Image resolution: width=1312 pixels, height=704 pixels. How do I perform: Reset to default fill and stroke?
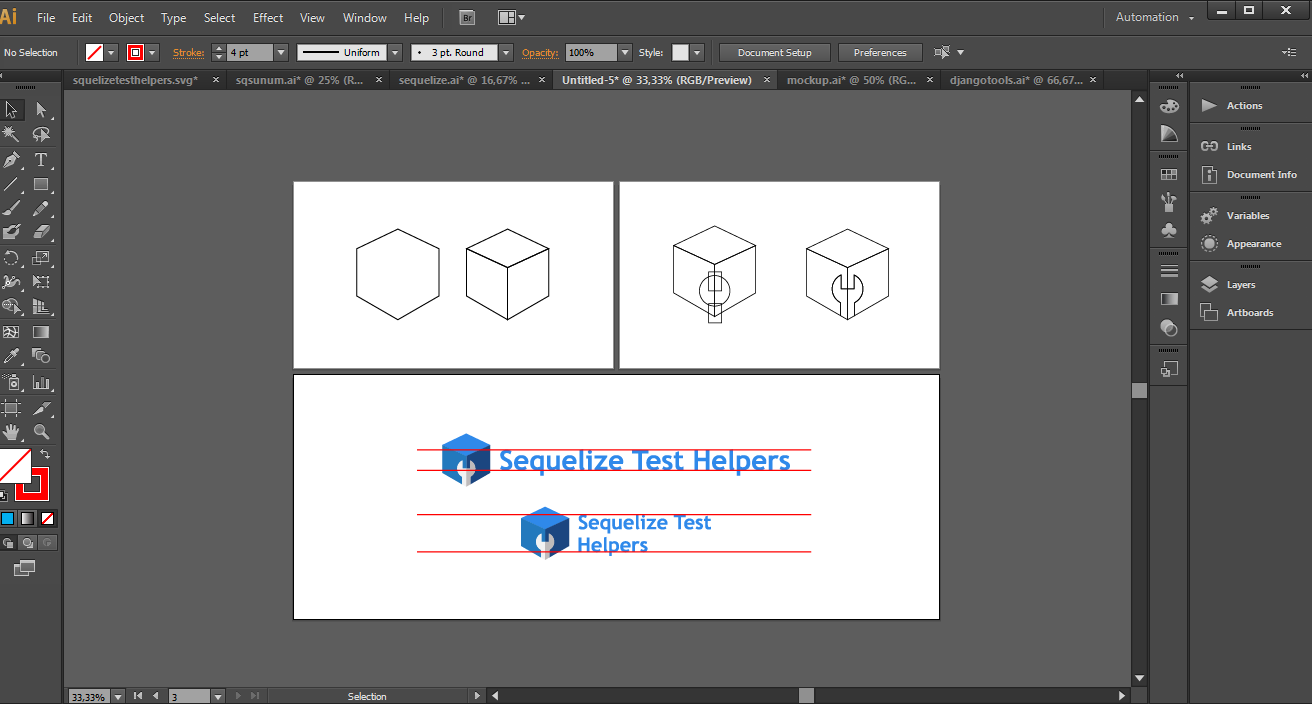(4, 495)
